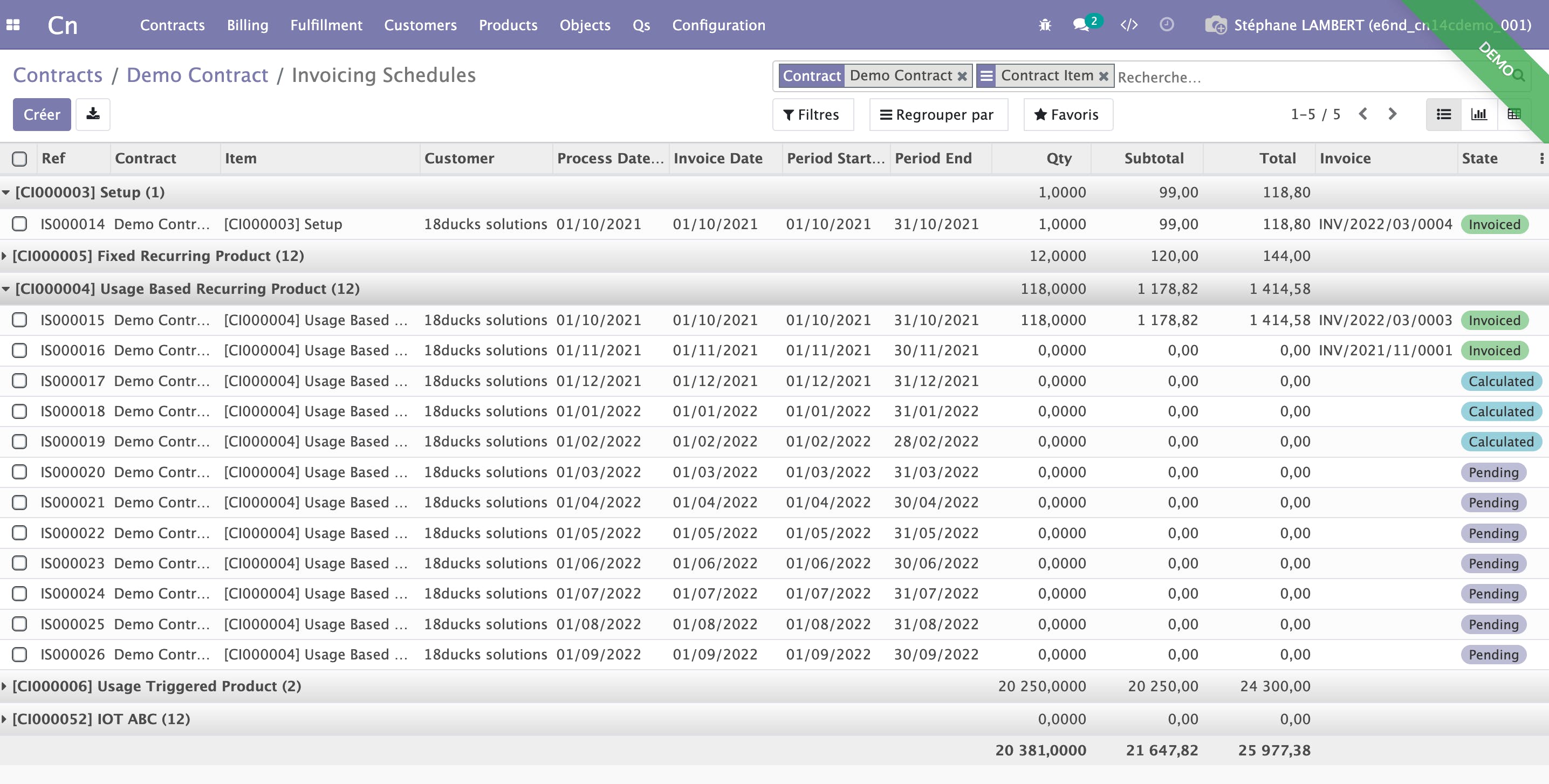Click the download export icon button

pyautogui.click(x=93, y=114)
